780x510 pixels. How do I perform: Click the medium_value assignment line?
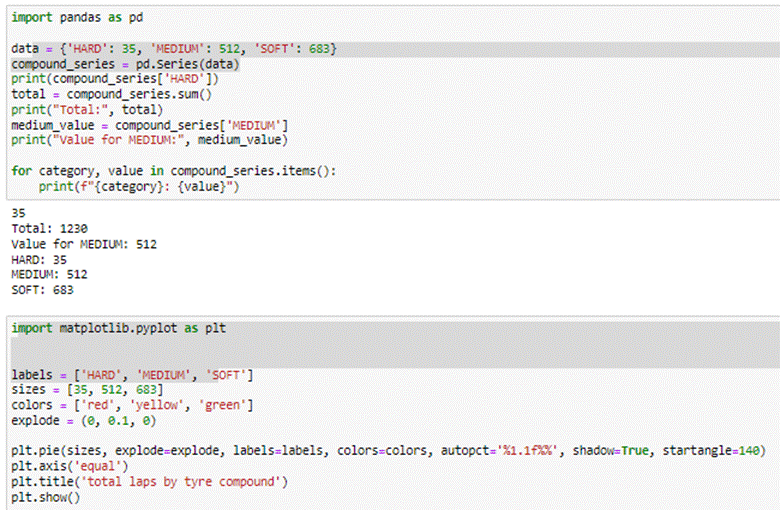click(150, 125)
